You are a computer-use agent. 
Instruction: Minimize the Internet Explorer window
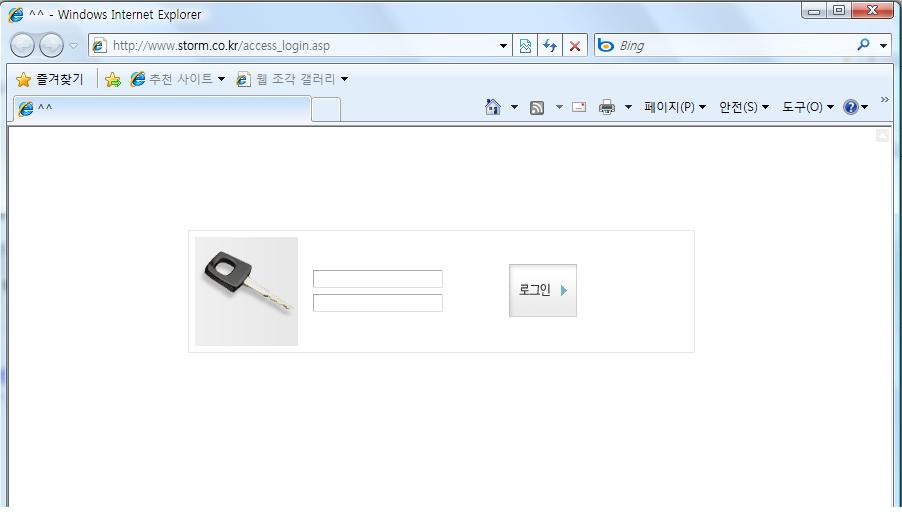(813, 11)
